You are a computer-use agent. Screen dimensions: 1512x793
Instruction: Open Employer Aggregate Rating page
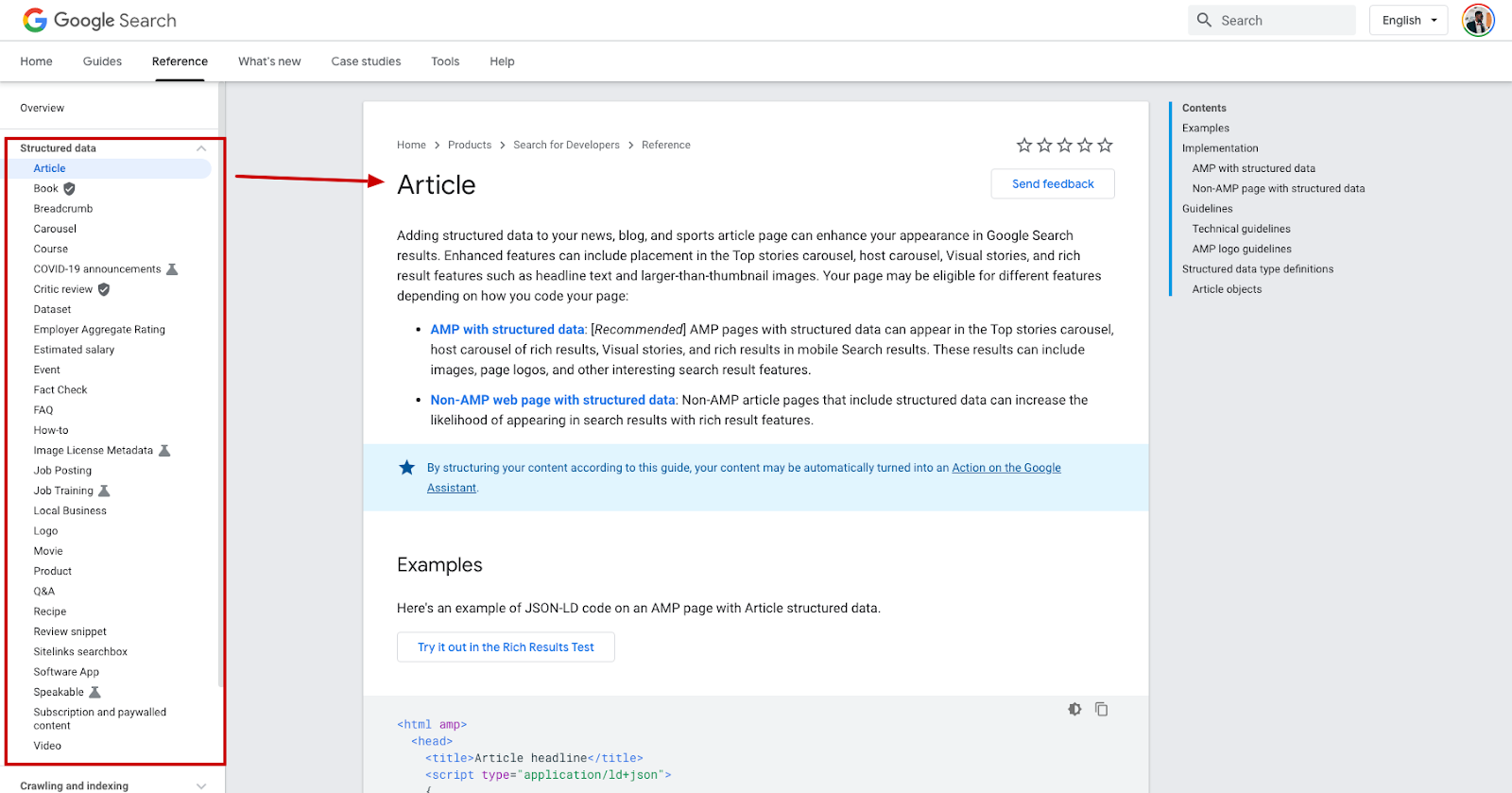tap(99, 330)
